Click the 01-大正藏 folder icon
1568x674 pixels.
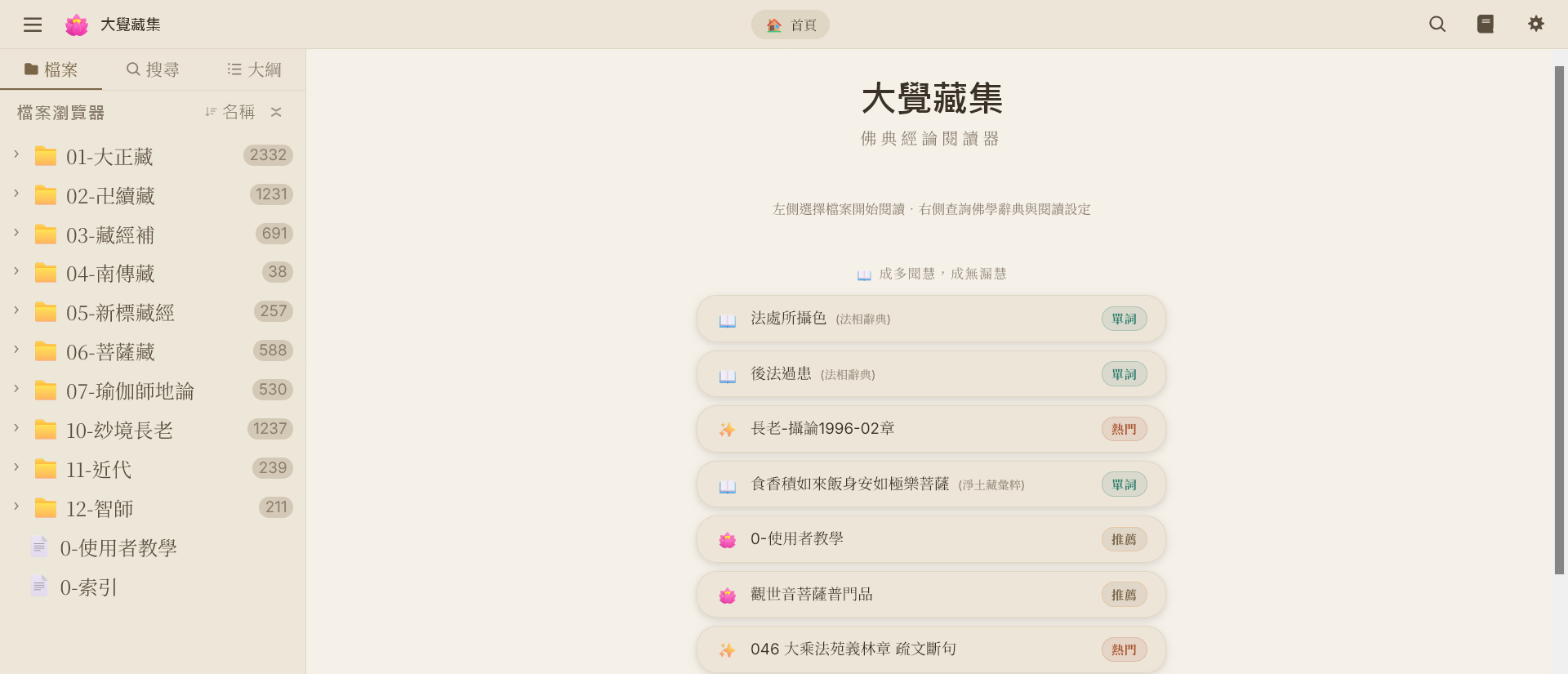pyautogui.click(x=46, y=155)
